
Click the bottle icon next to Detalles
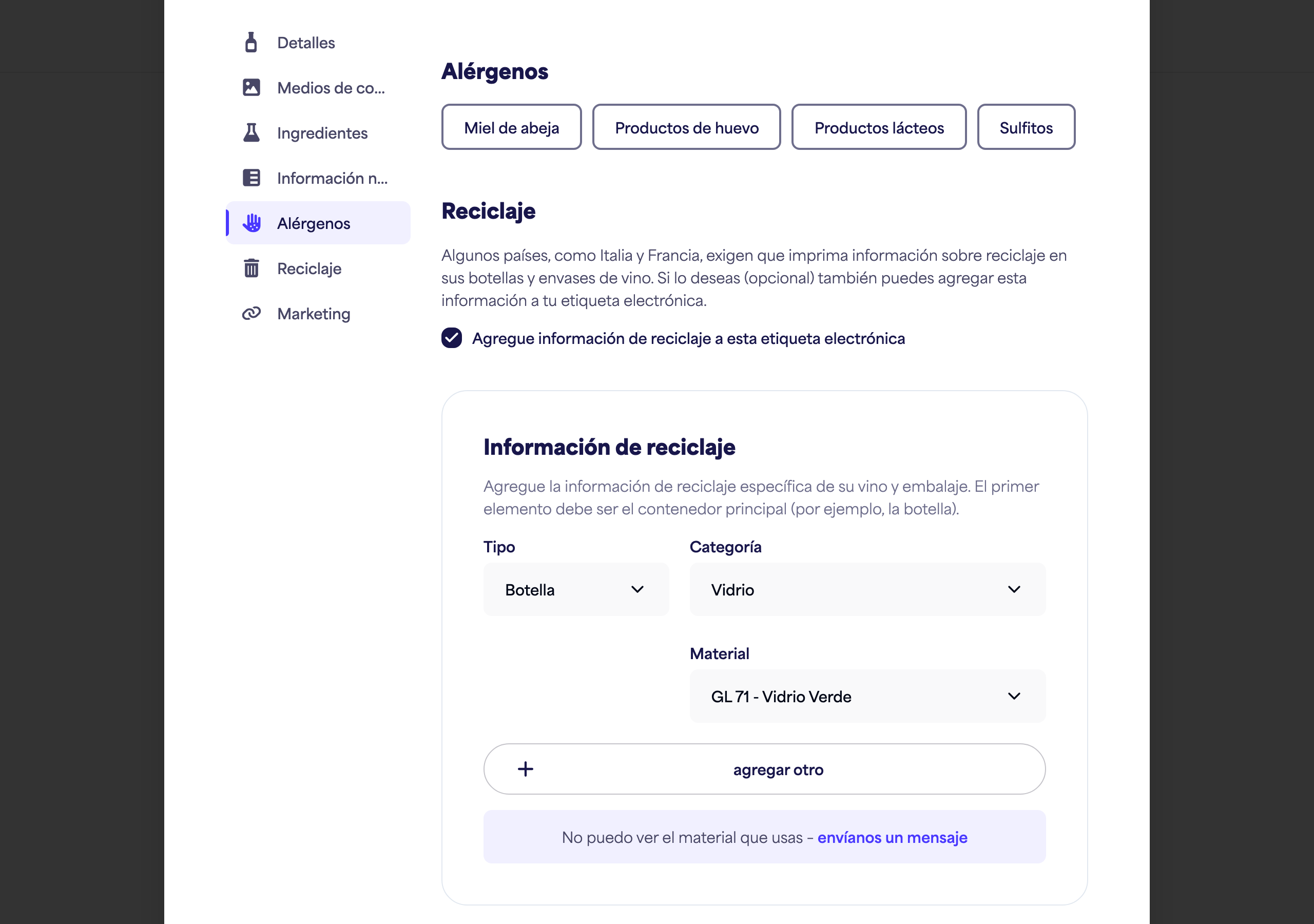tap(250, 43)
